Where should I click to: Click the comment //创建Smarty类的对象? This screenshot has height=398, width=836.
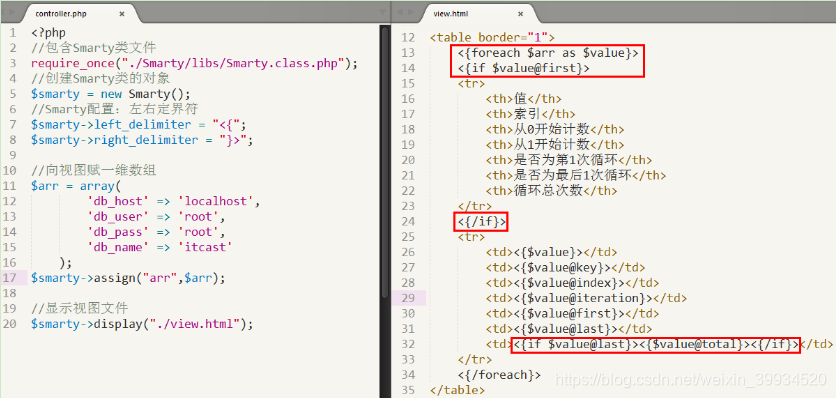coord(101,79)
